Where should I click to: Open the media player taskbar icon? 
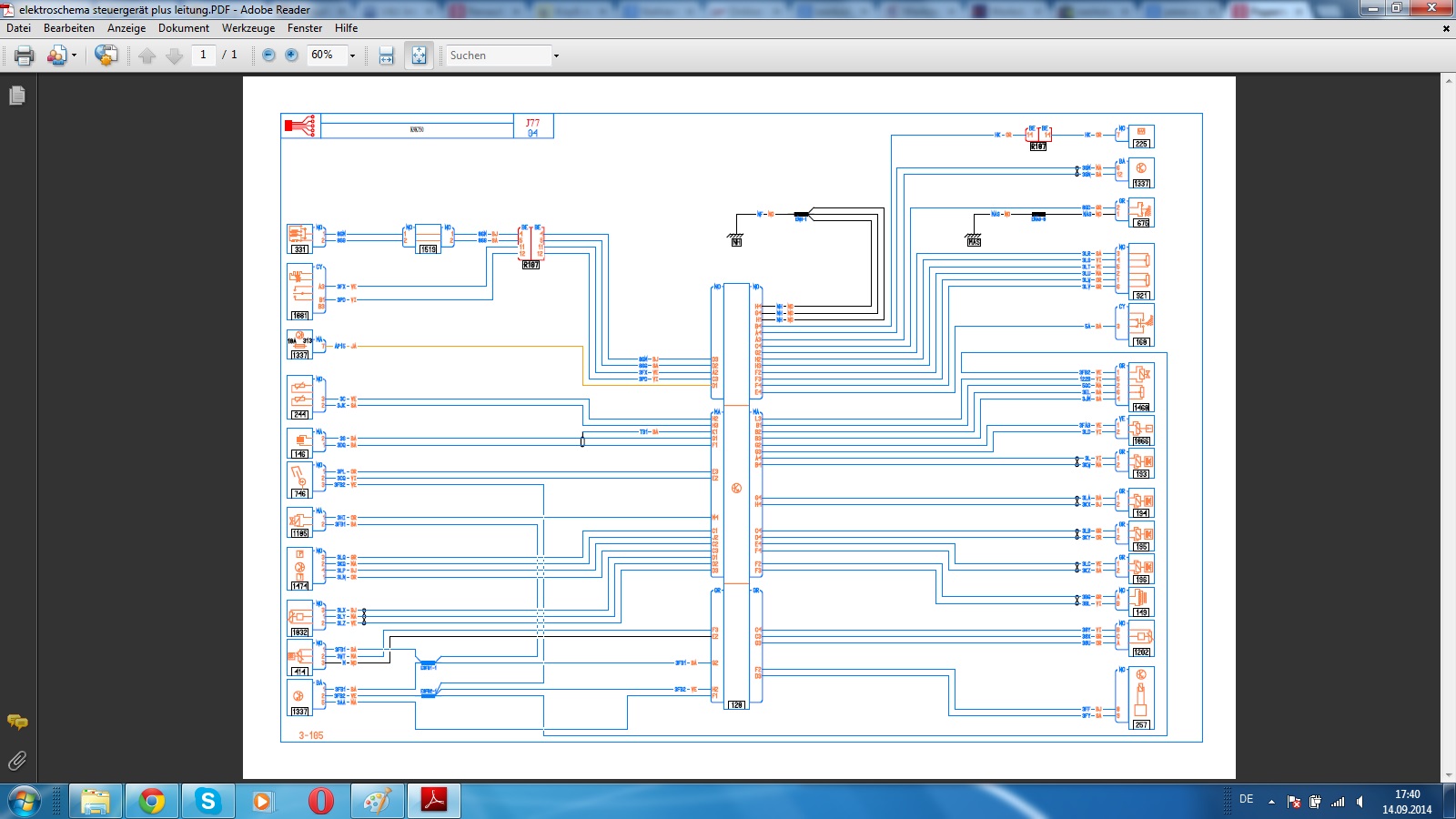point(264,802)
